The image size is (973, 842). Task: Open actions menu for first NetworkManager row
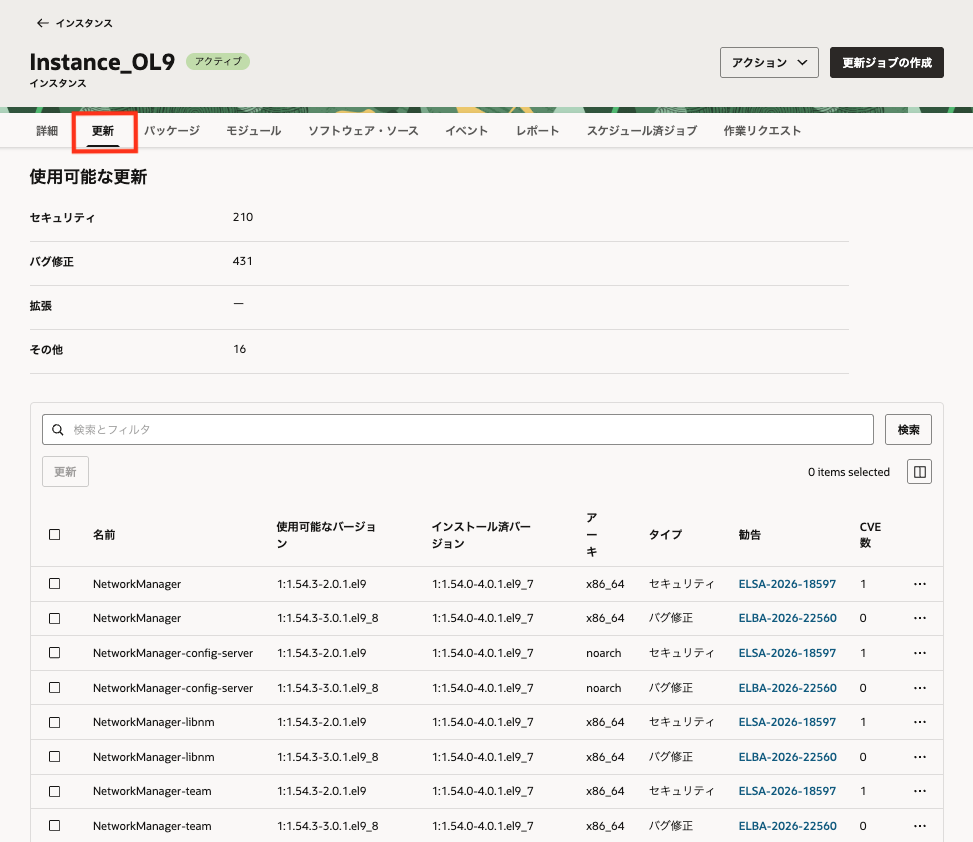(x=920, y=584)
